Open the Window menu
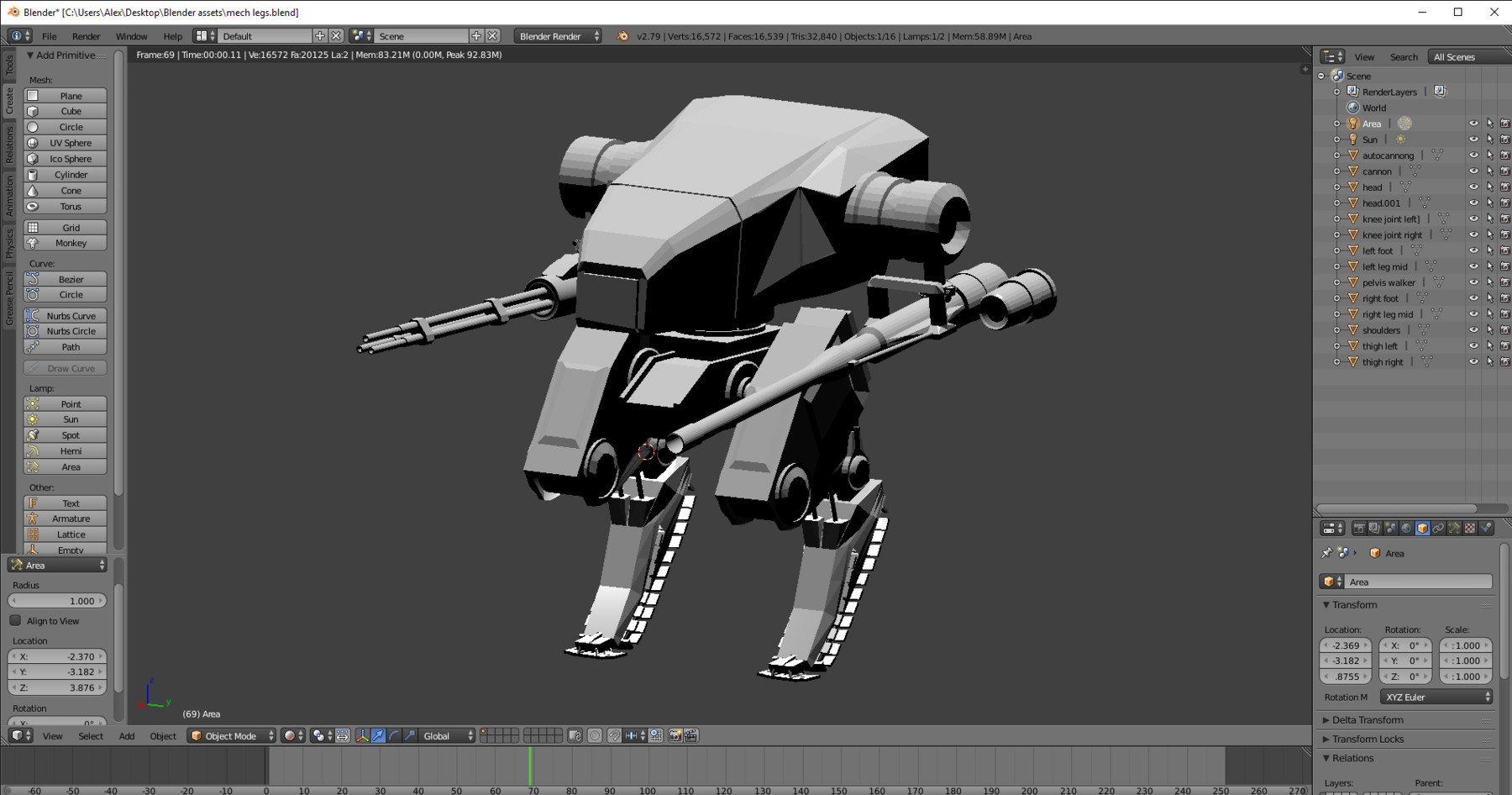Screen dimensions: 1512x795 pos(131,36)
